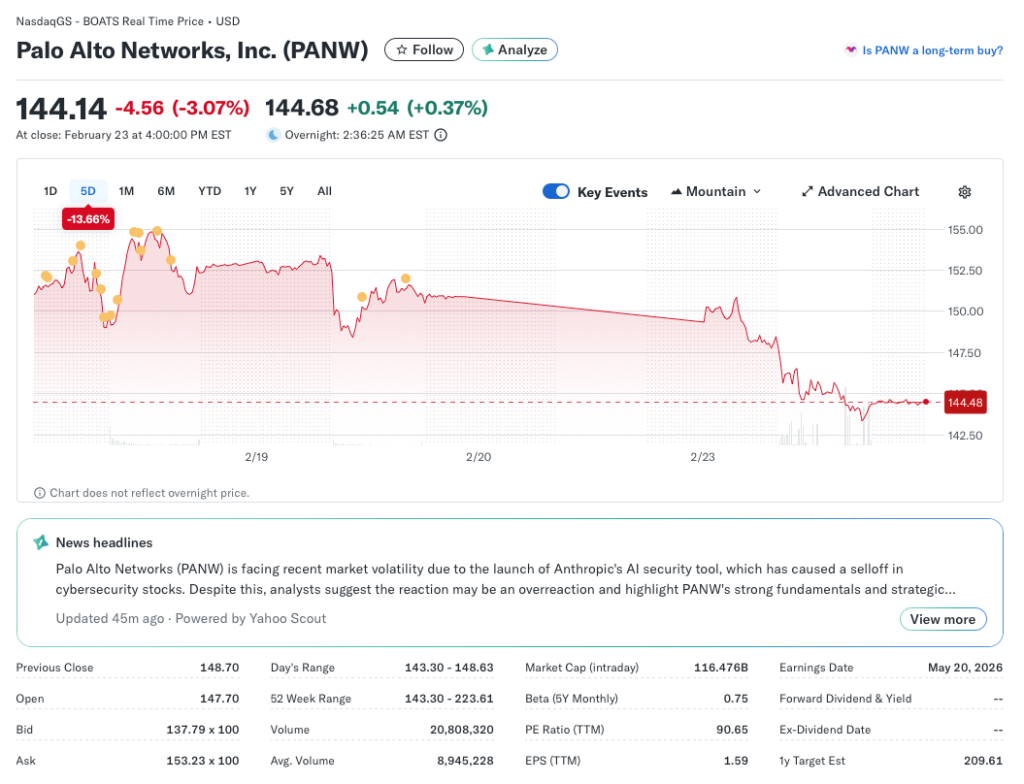Switch to the 1M time range
The height and width of the screenshot is (784, 1024).
pyautogui.click(x=126, y=191)
